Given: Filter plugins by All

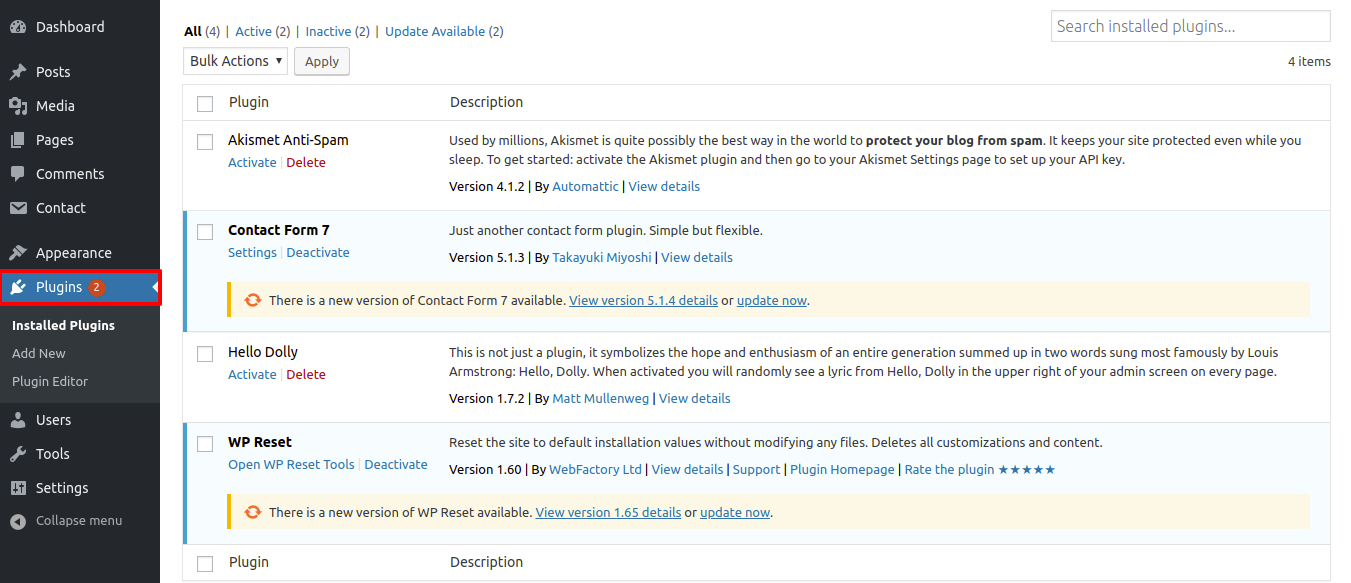Looking at the screenshot, I should [193, 32].
